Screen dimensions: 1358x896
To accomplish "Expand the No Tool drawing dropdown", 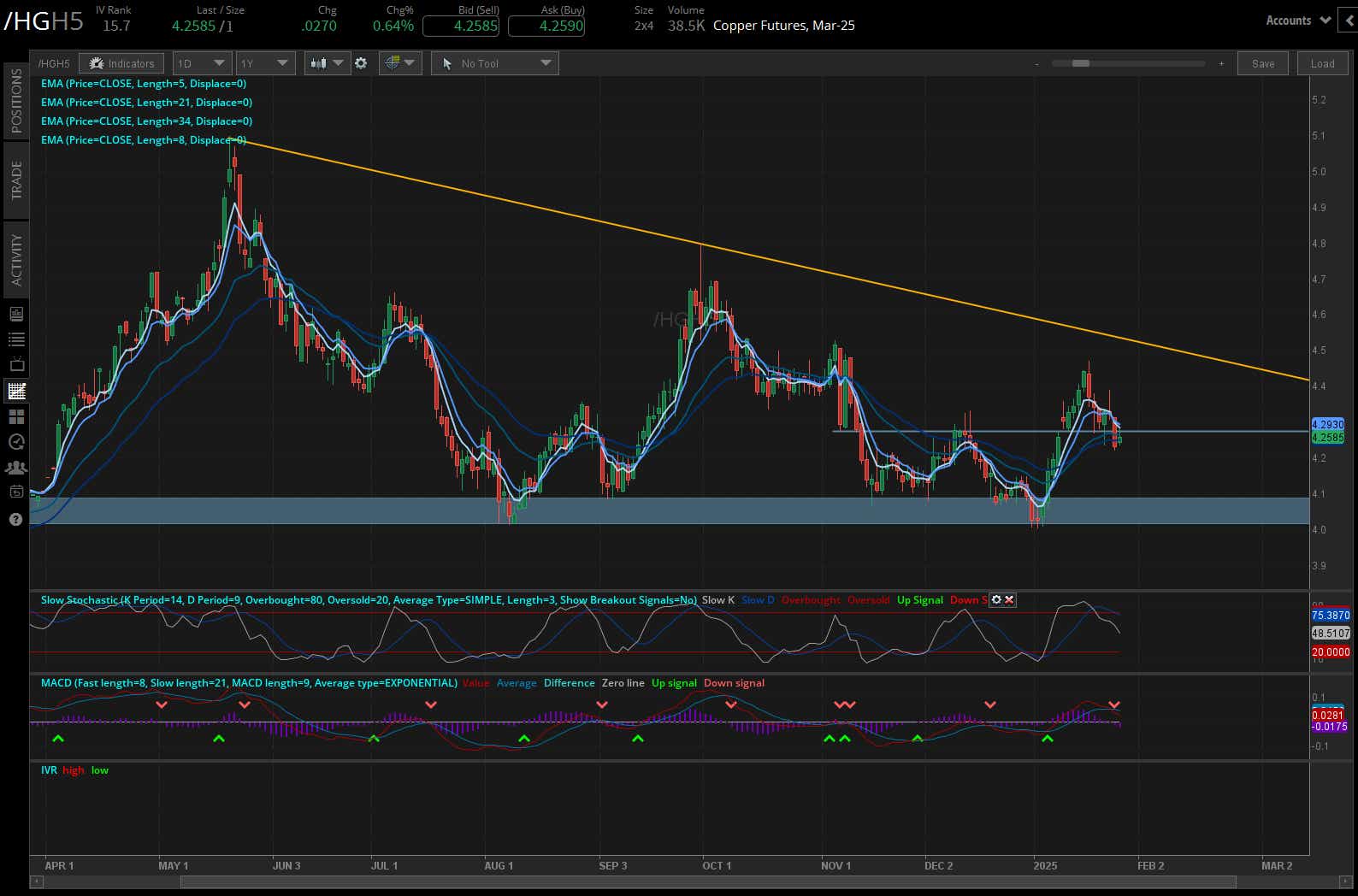I will click(494, 63).
